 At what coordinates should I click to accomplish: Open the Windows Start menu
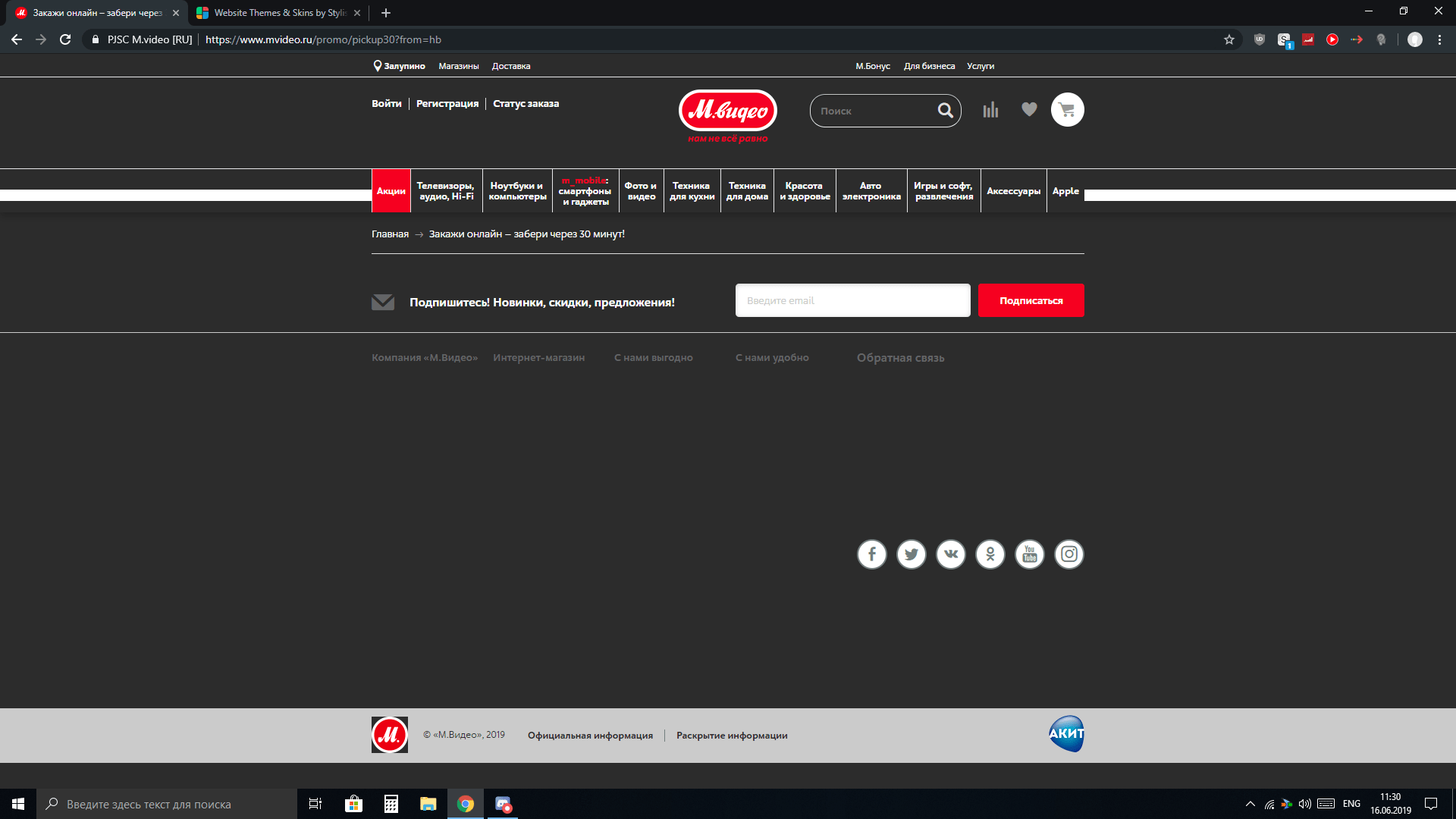click(18, 804)
